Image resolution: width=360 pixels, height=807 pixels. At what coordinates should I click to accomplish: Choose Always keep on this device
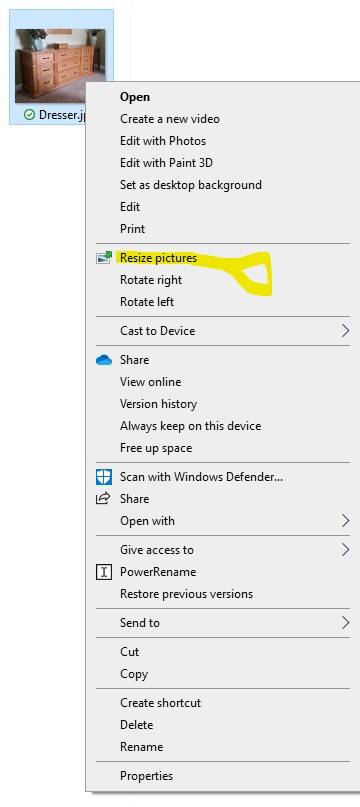point(191,426)
